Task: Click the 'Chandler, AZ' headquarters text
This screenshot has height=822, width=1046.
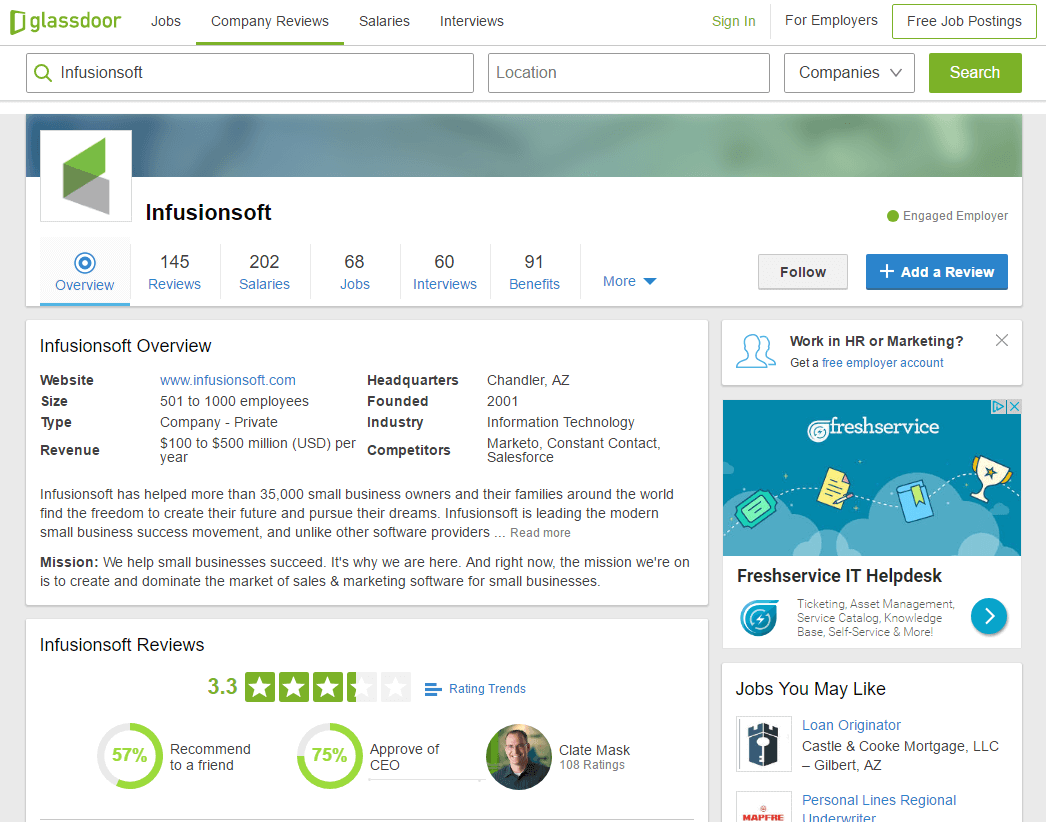Action: [x=528, y=380]
